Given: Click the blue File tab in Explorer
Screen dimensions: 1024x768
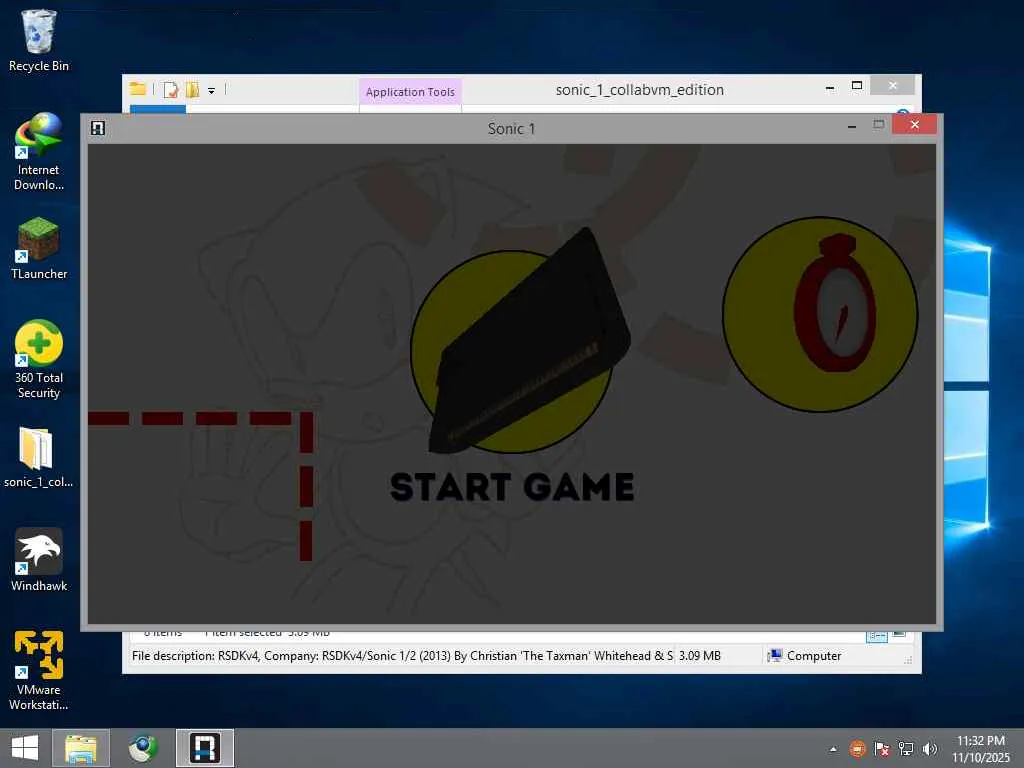Looking at the screenshot, I should (157, 109).
